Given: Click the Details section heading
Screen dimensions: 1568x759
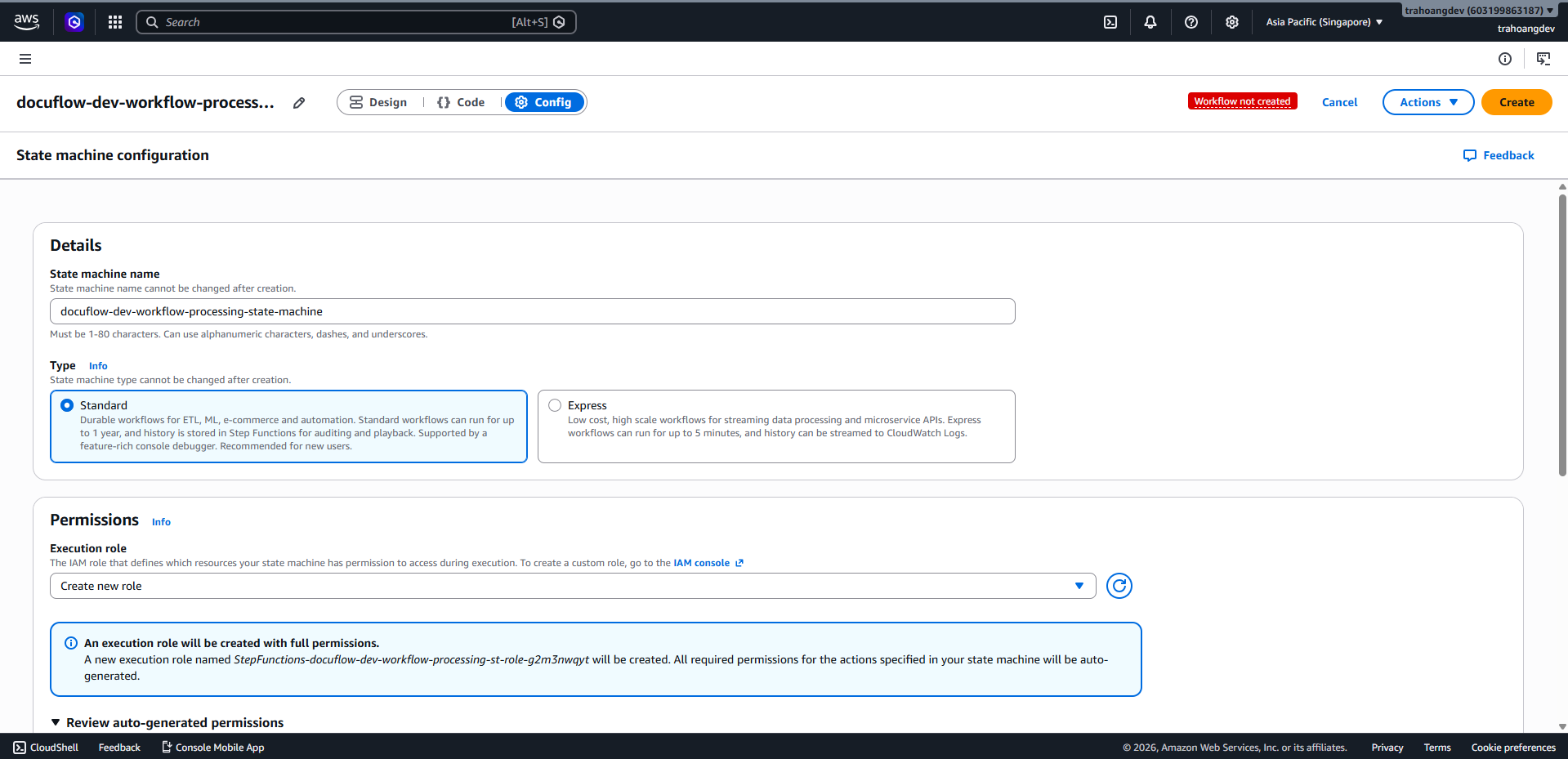Looking at the screenshot, I should click(76, 245).
